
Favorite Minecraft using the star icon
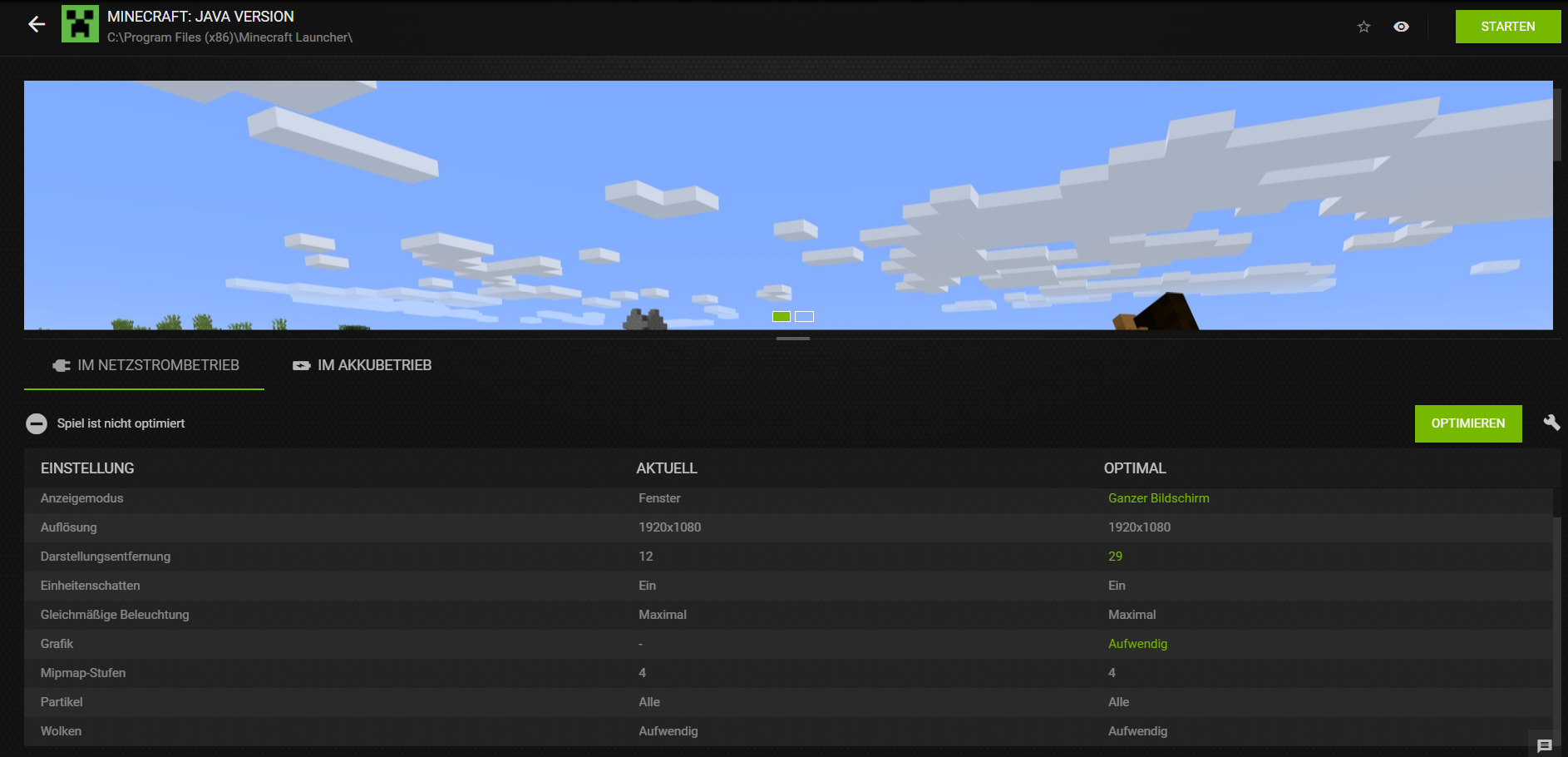tap(1363, 26)
